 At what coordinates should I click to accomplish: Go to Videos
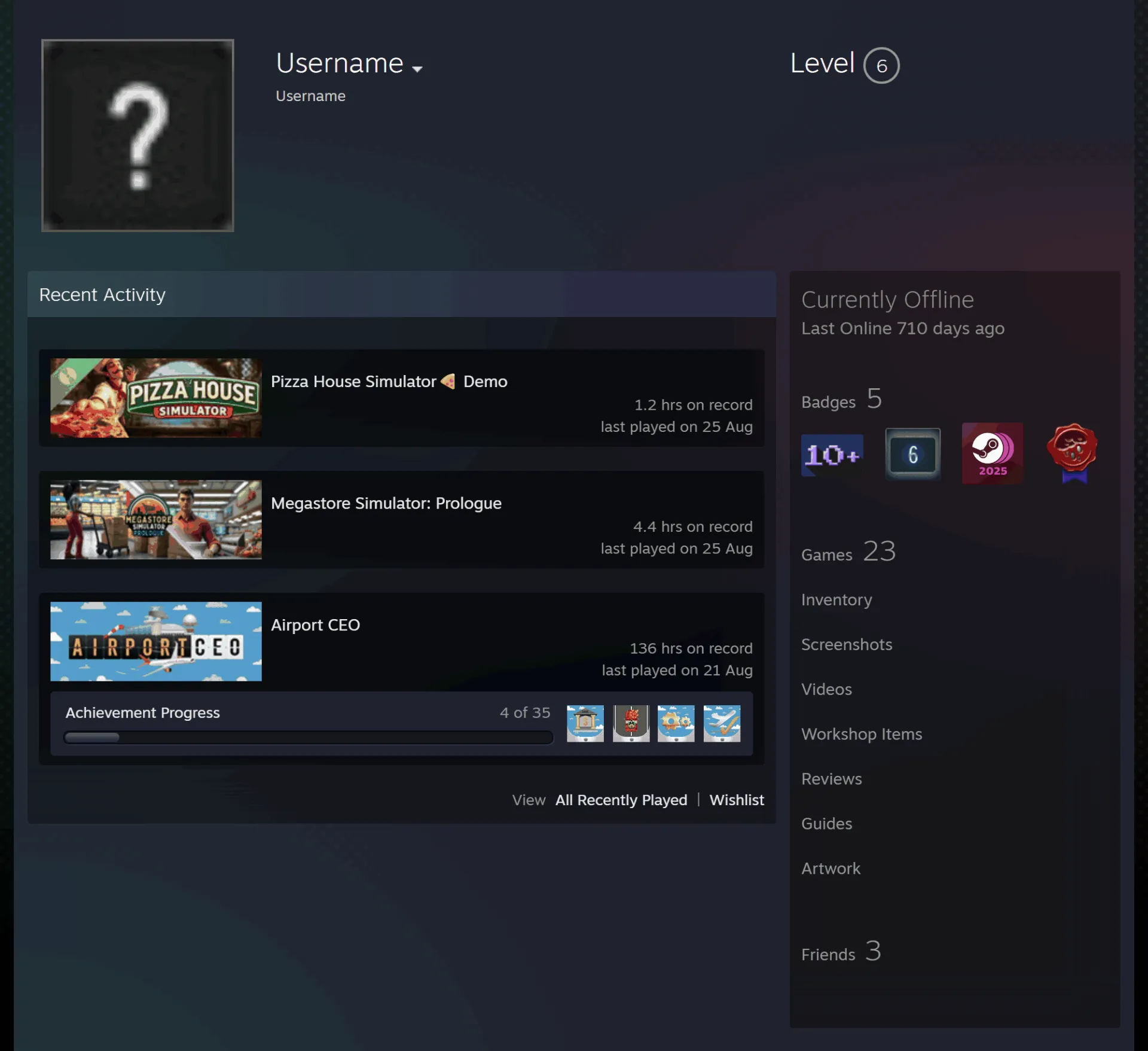(x=826, y=689)
